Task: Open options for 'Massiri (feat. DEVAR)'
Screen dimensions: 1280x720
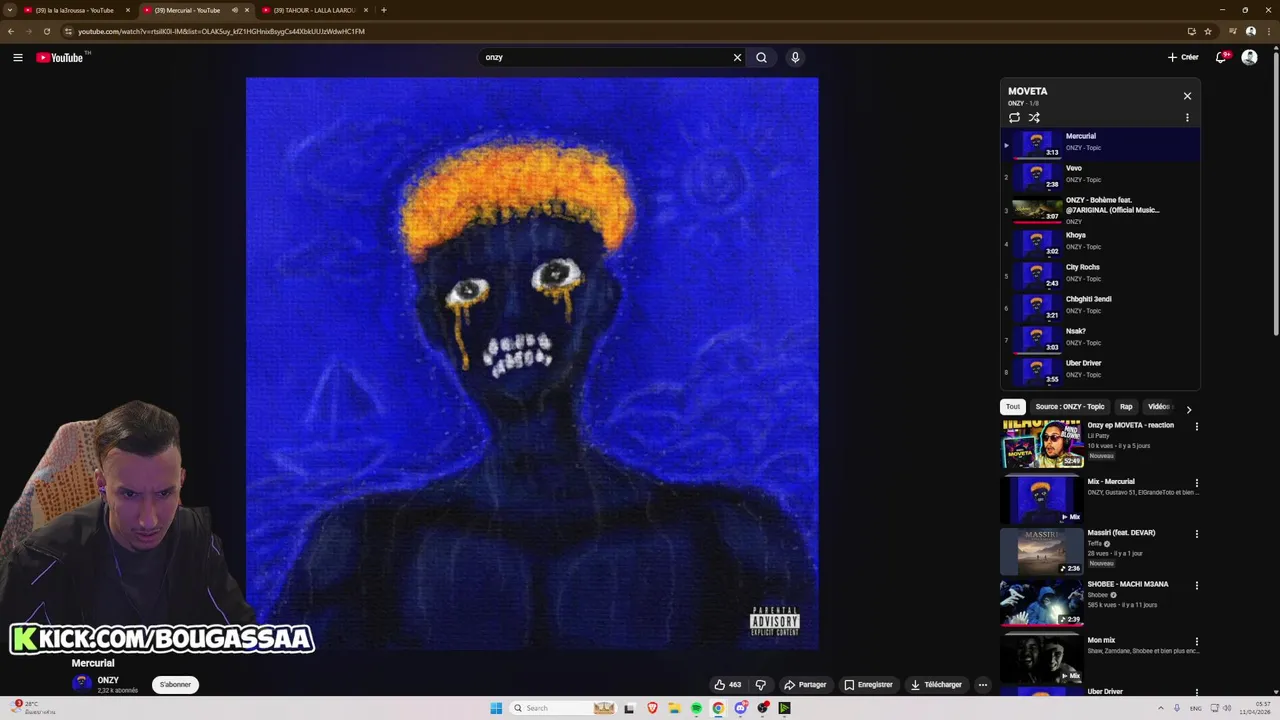Action: coord(1196,534)
